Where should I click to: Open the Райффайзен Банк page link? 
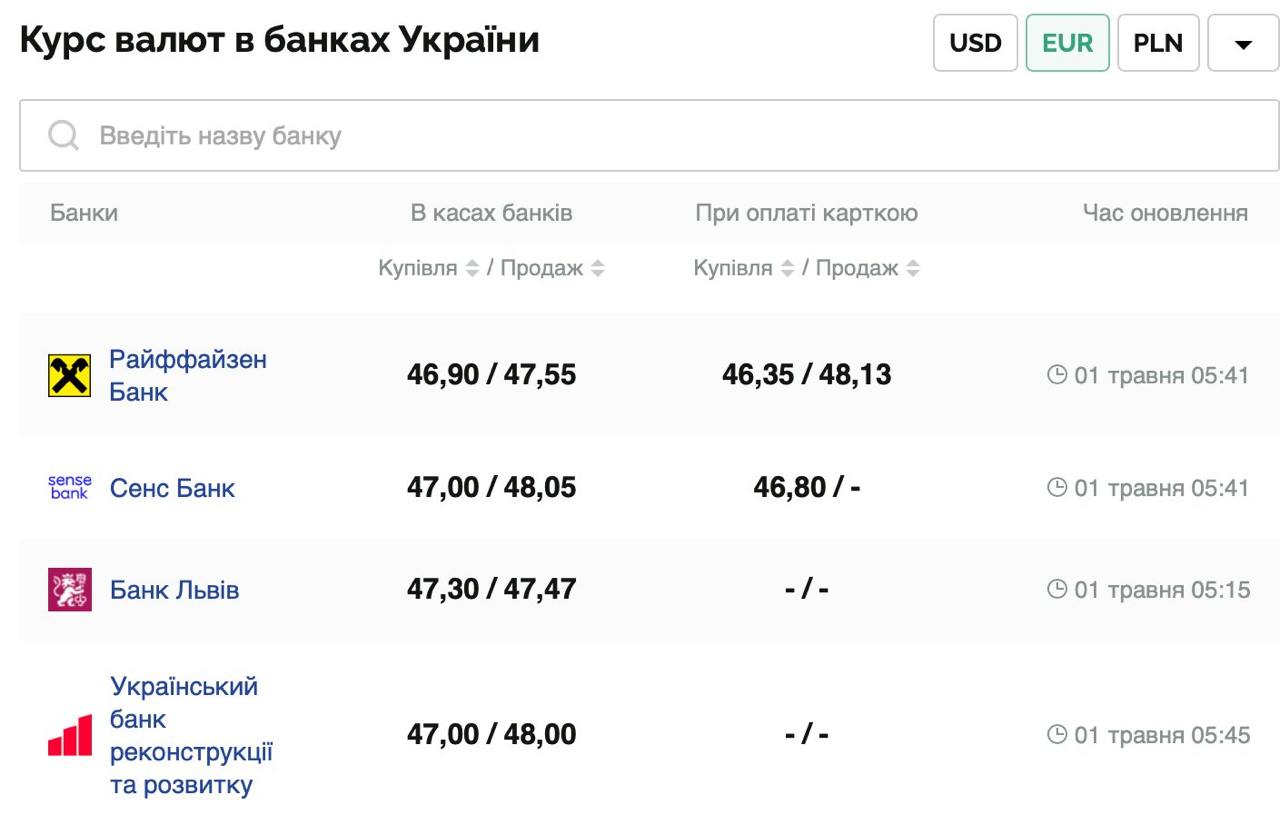tap(186, 375)
